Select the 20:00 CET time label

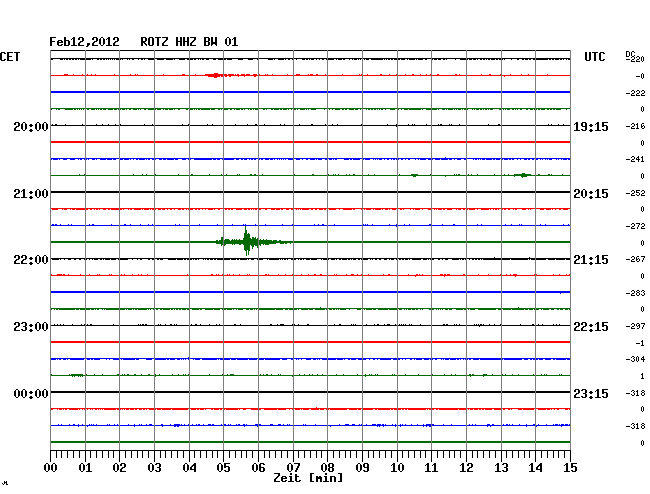pyautogui.click(x=31, y=127)
